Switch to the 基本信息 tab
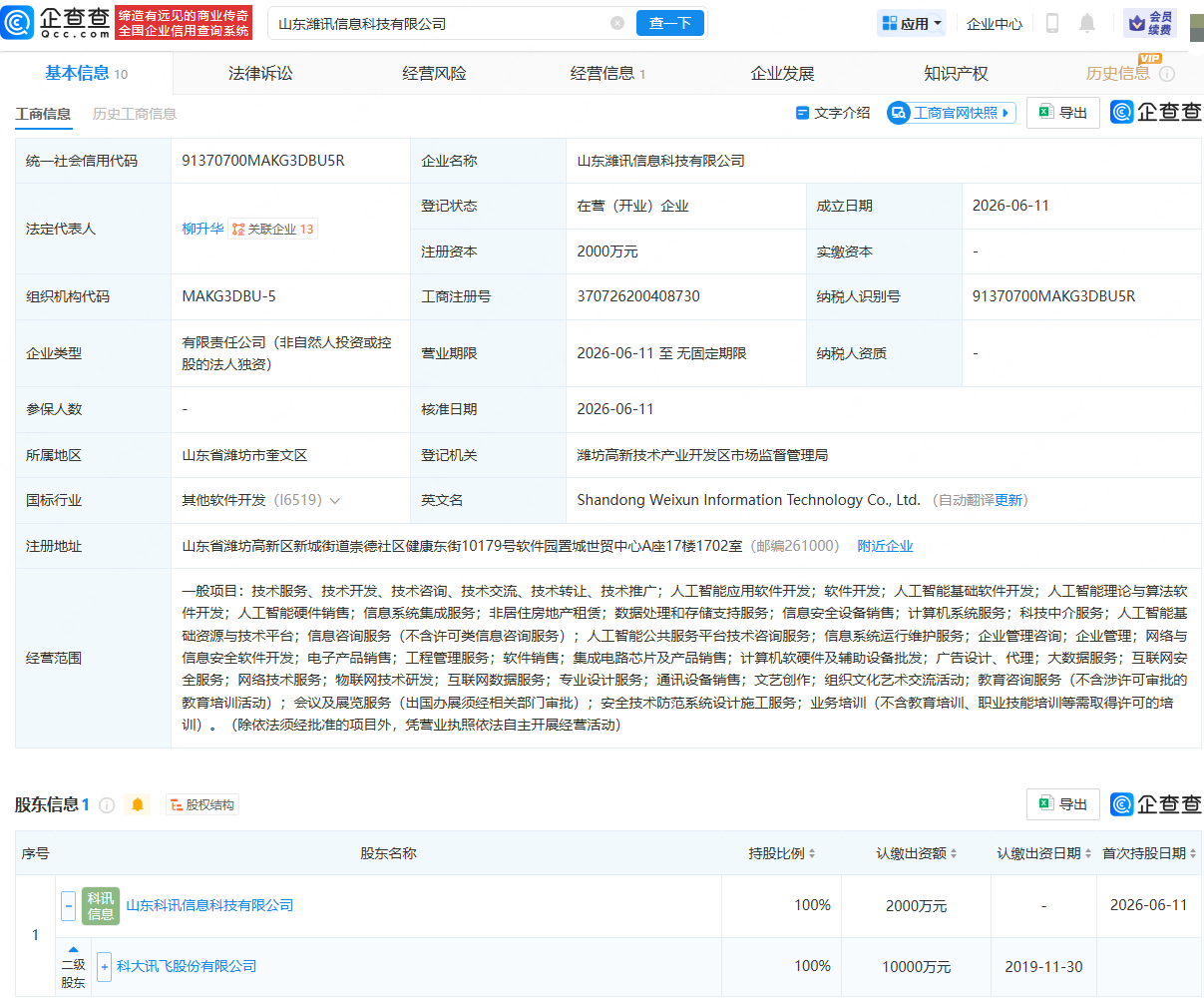The width and height of the screenshot is (1204, 998). pos(87,73)
